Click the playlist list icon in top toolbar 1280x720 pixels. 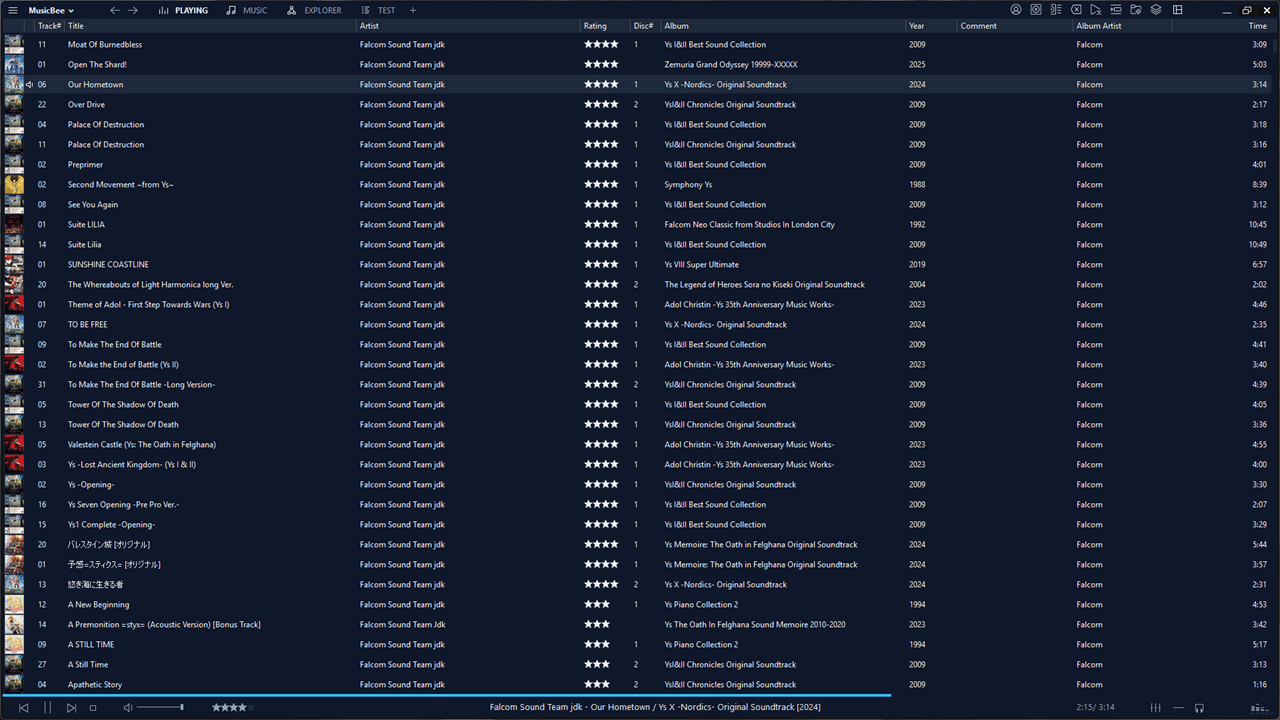[1056, 10]
